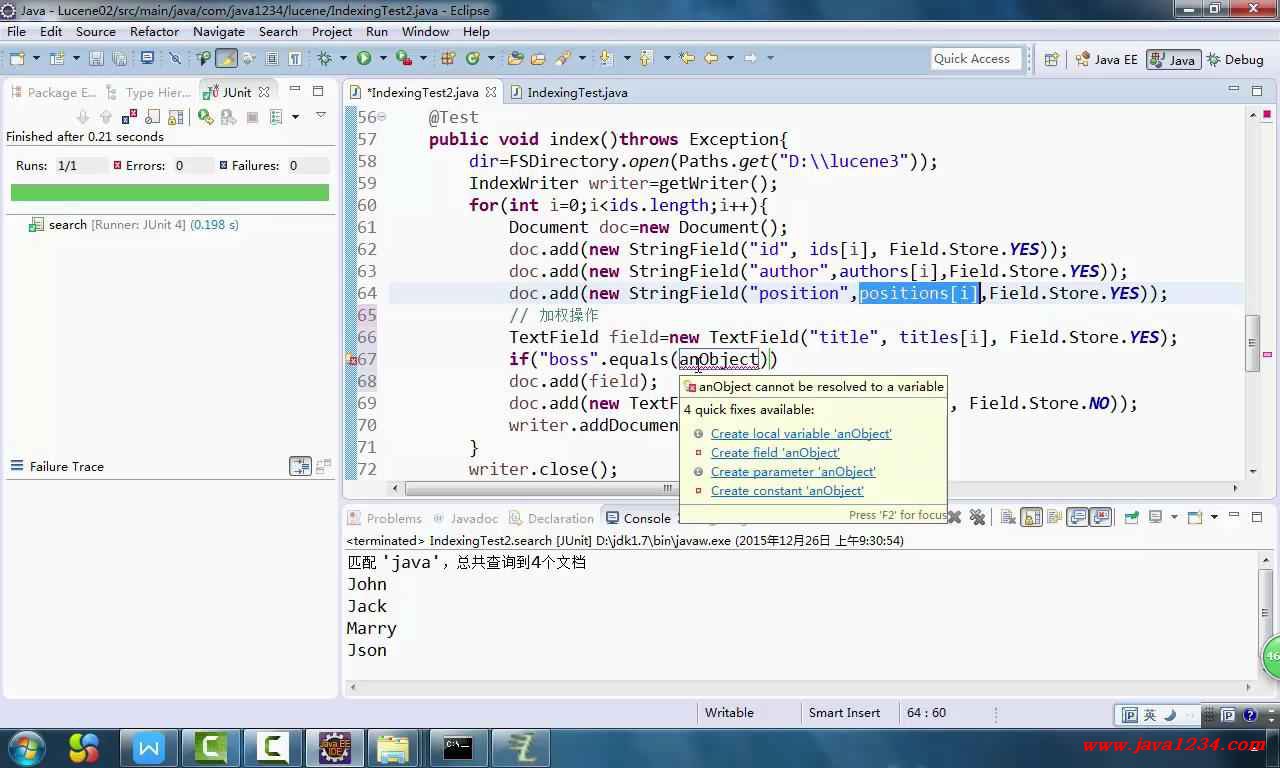The image size is (1280, 768).
Task: Toggle Show Whitespace Characters button
Action: (295, 58)
